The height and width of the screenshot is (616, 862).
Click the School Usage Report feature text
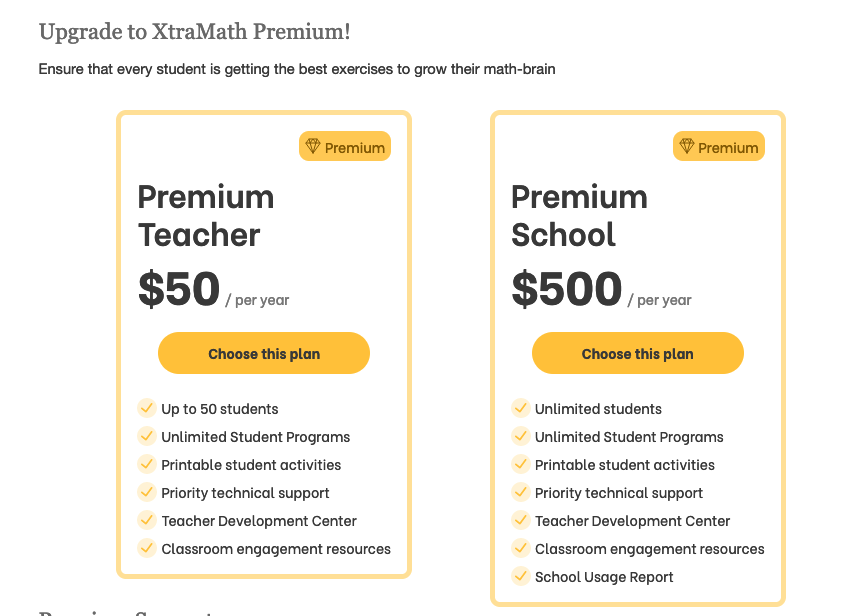point(604,577)
